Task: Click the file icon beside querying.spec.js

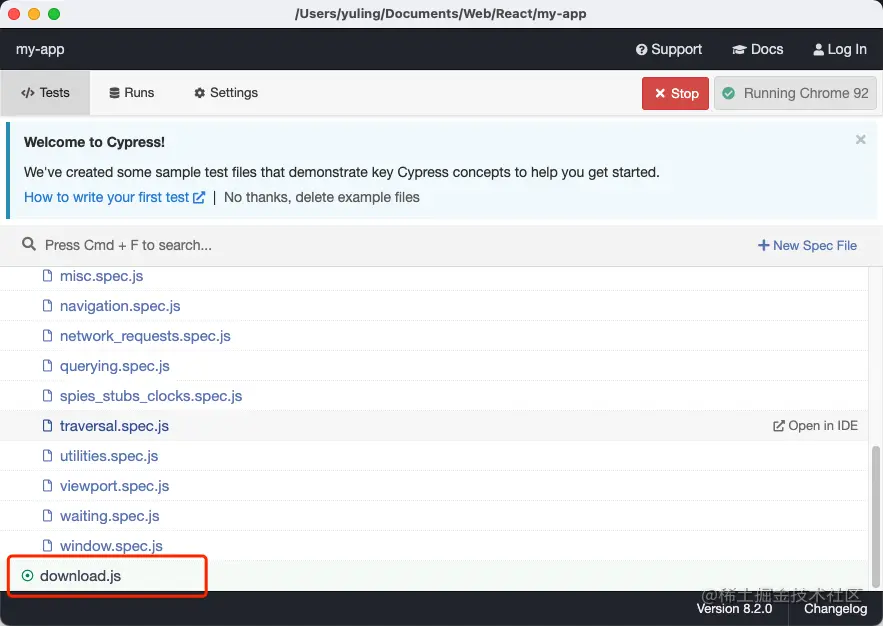Action: click(x=48, y=365)
